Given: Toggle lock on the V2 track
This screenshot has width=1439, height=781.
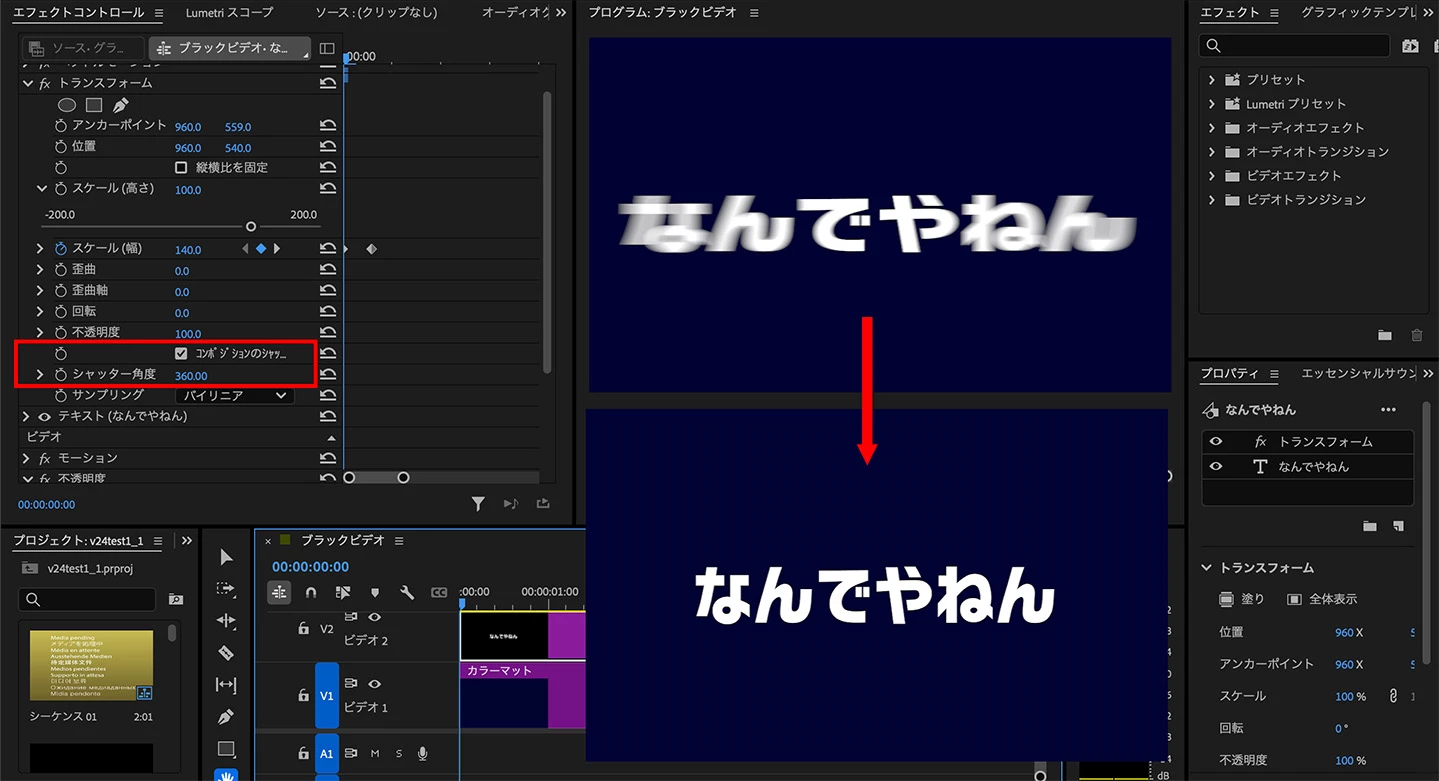Looking at the screenshot, I should [304, 629].
